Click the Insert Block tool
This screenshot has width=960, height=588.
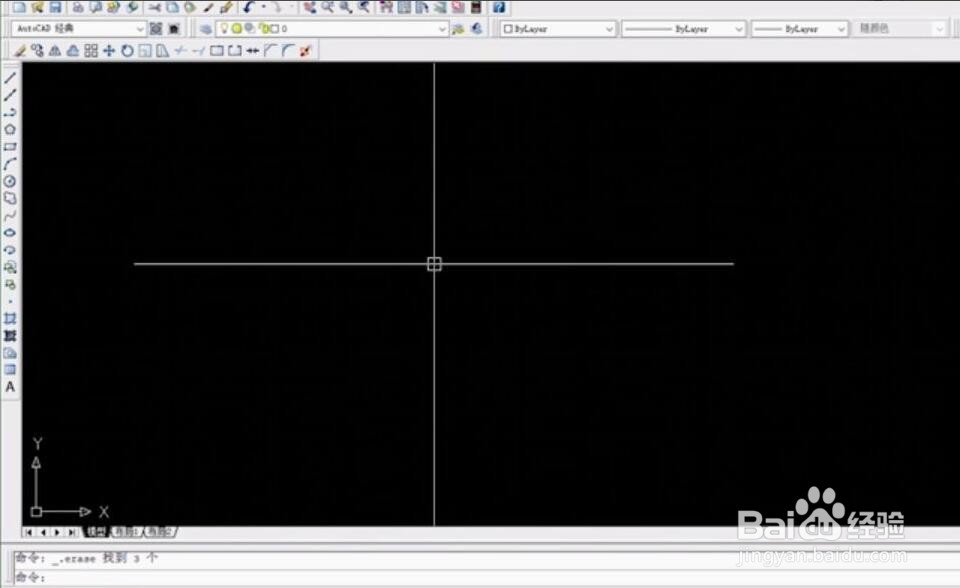10,267
